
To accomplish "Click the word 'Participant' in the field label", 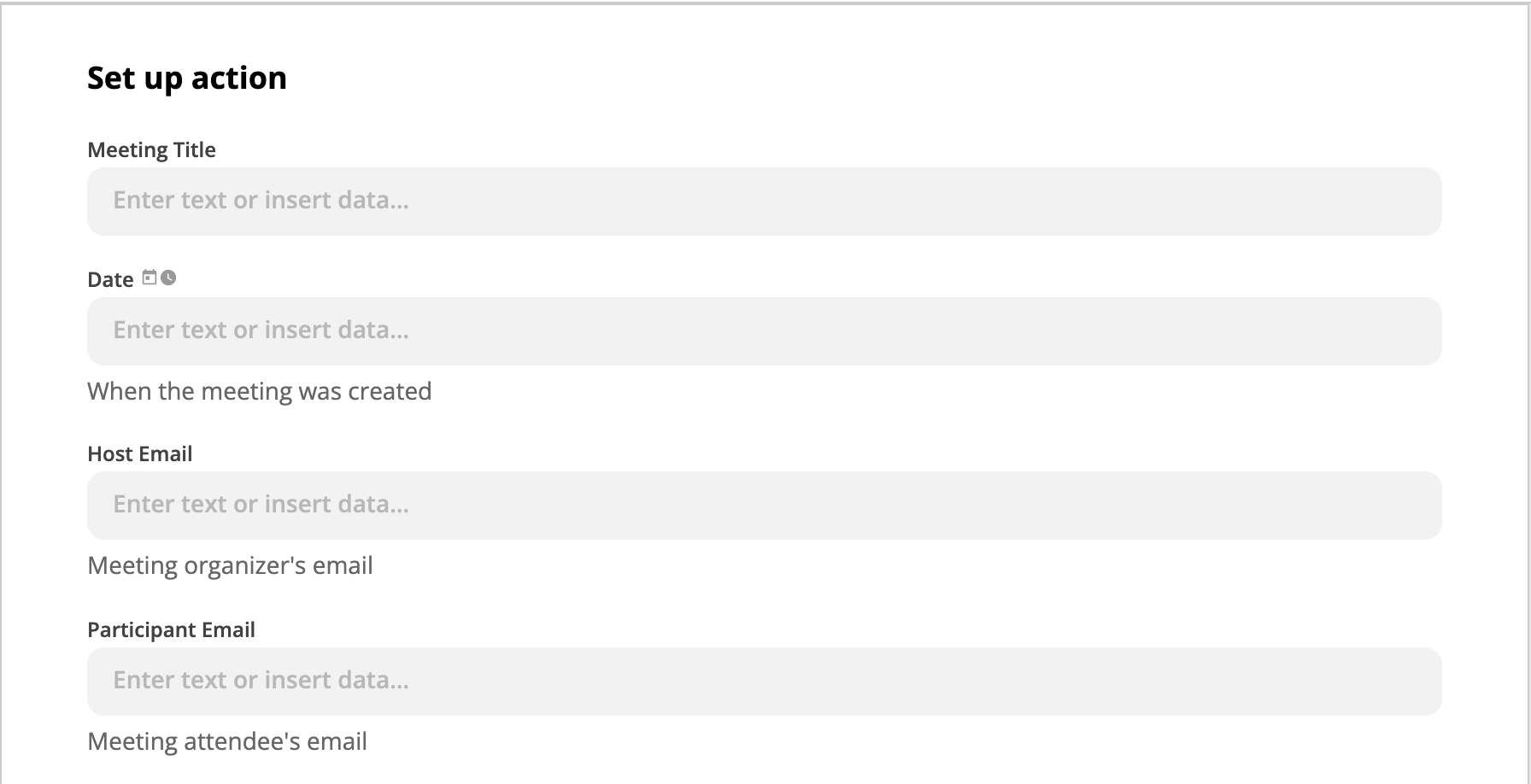I will (142, 630).
